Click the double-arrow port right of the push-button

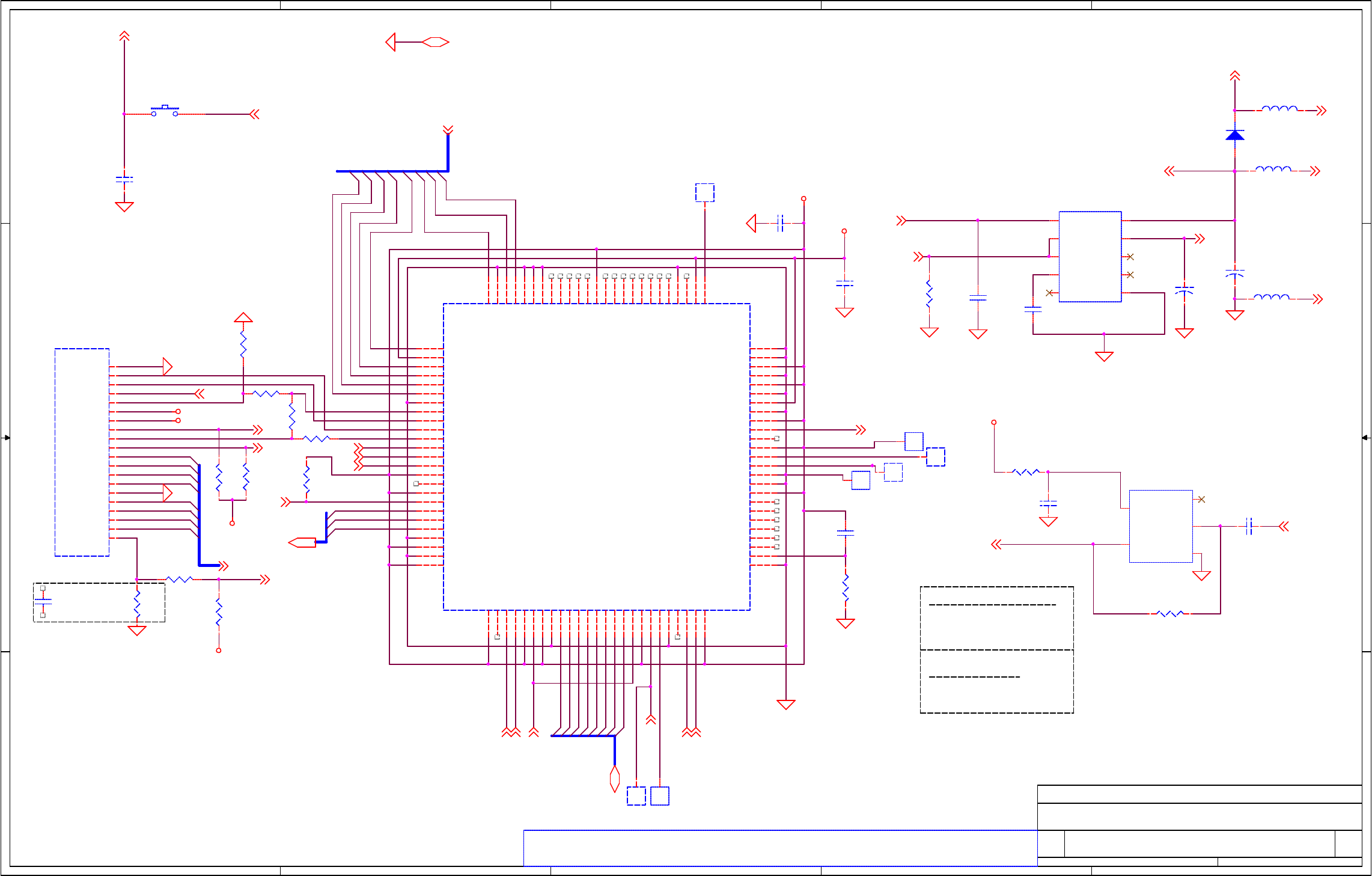(x=254, y=114)
